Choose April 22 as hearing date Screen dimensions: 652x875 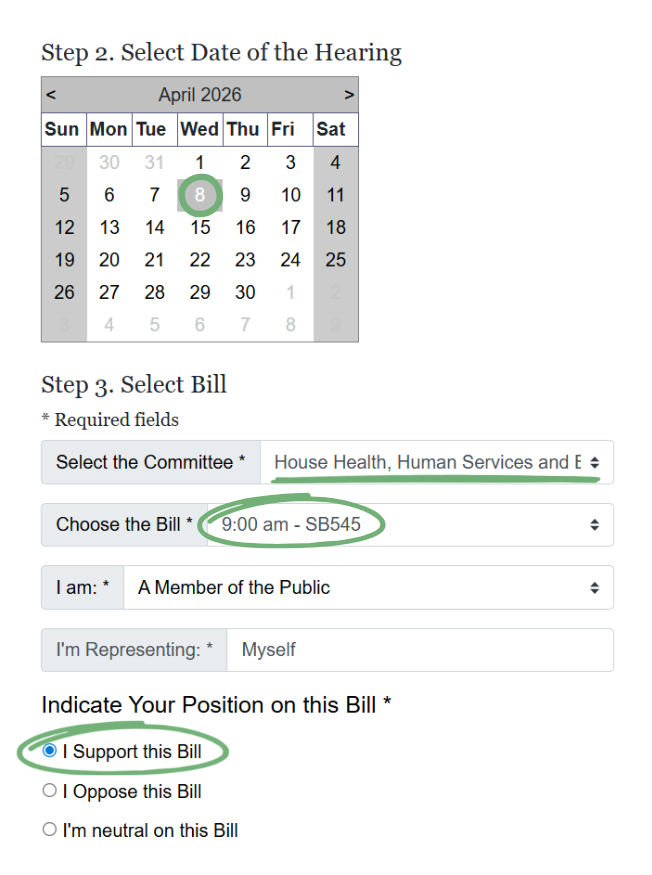point(200,260)
